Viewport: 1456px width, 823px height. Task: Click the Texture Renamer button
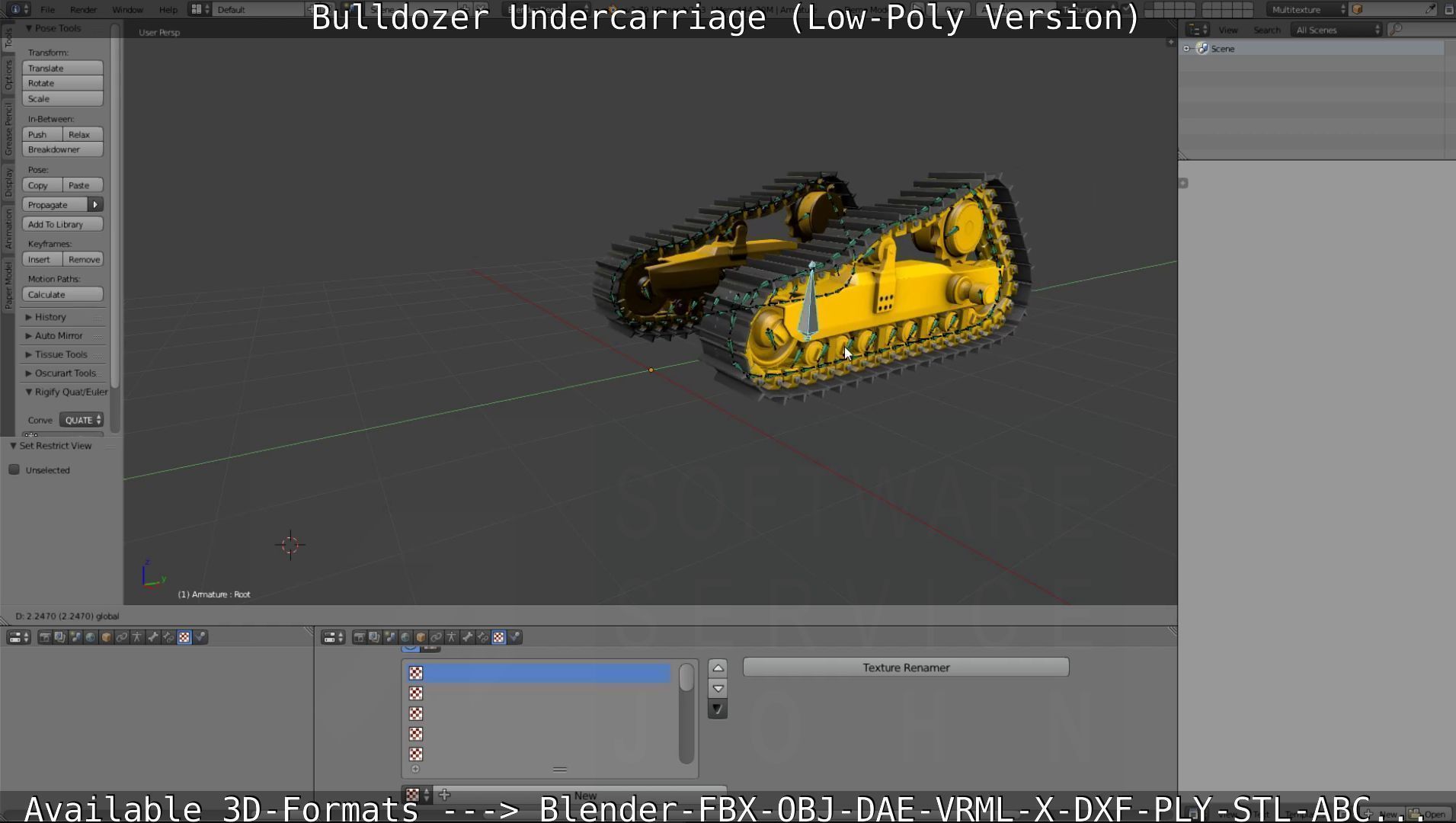point(906,668)
